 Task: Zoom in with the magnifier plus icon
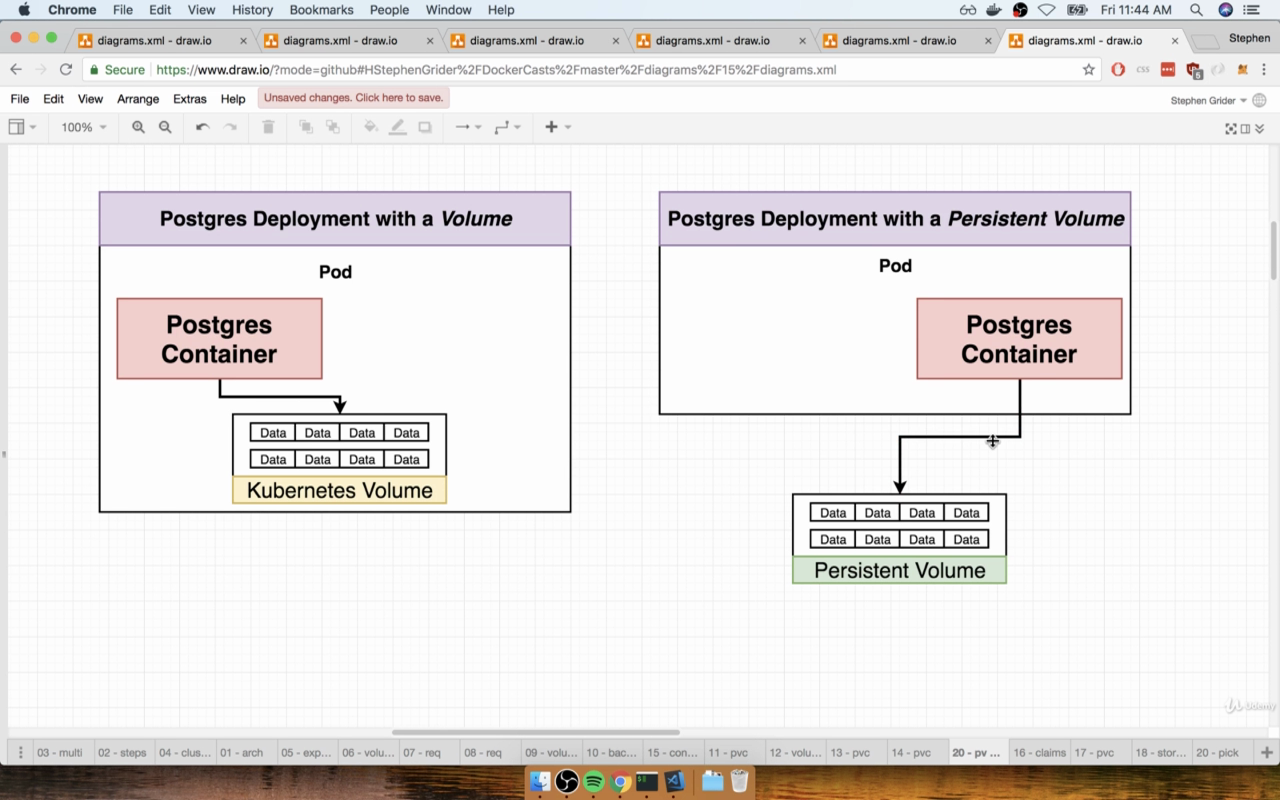[138, 127]
